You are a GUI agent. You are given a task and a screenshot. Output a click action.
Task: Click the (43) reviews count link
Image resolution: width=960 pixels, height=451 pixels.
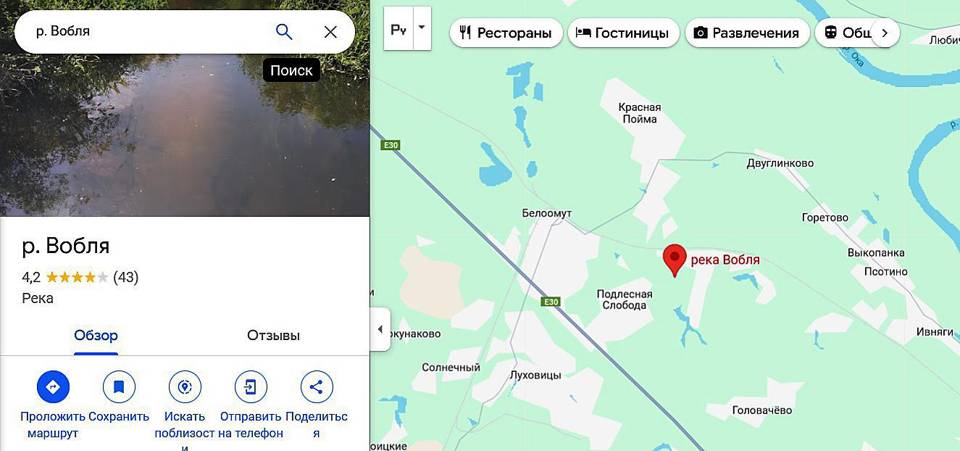point(126,277)
